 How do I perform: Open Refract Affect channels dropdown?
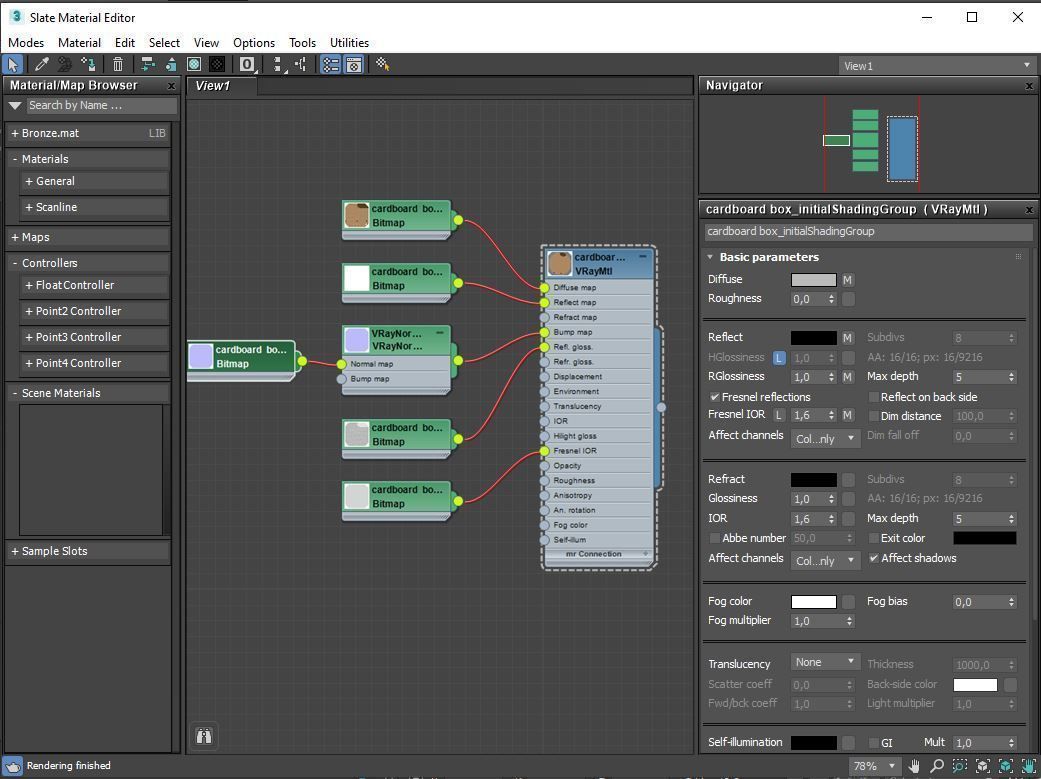[825, 561]
